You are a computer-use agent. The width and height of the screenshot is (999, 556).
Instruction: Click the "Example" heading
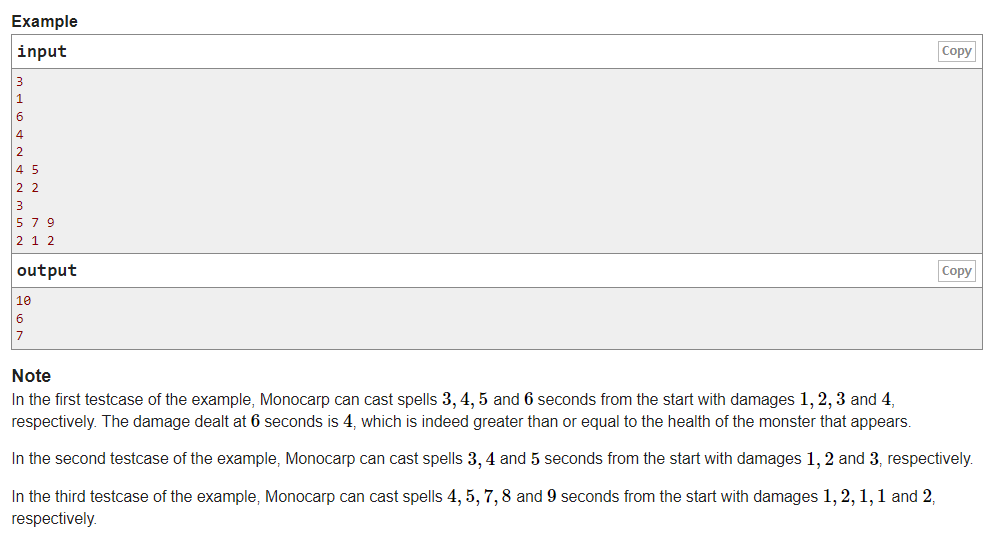[44, 21]
